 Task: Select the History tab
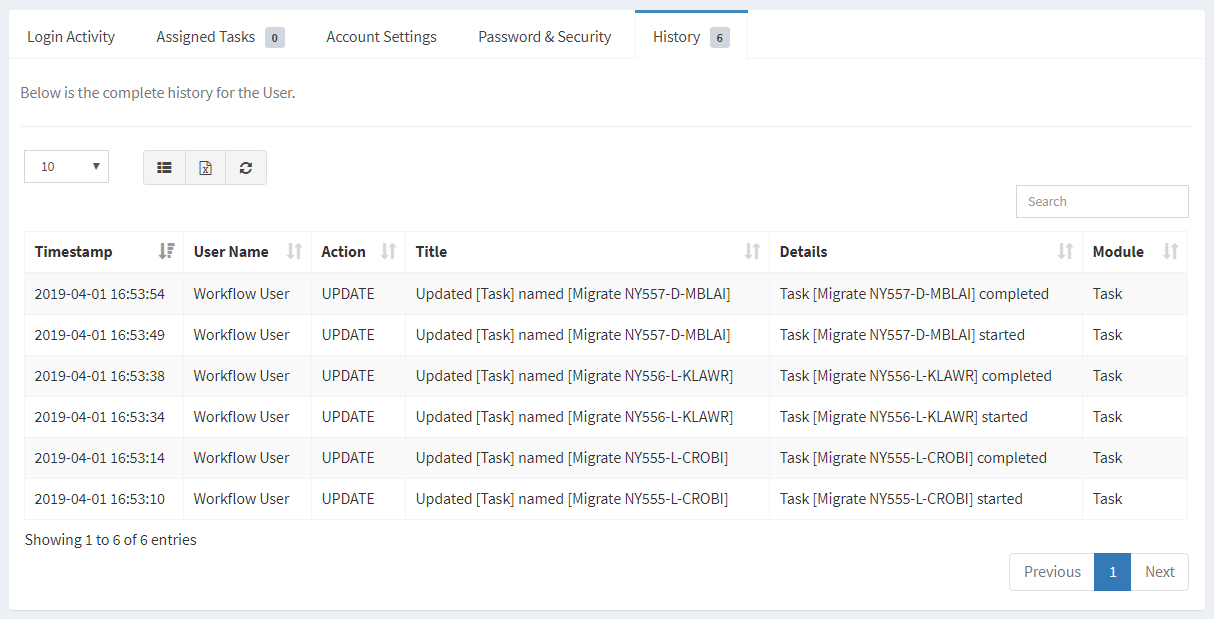pos(690,37)
